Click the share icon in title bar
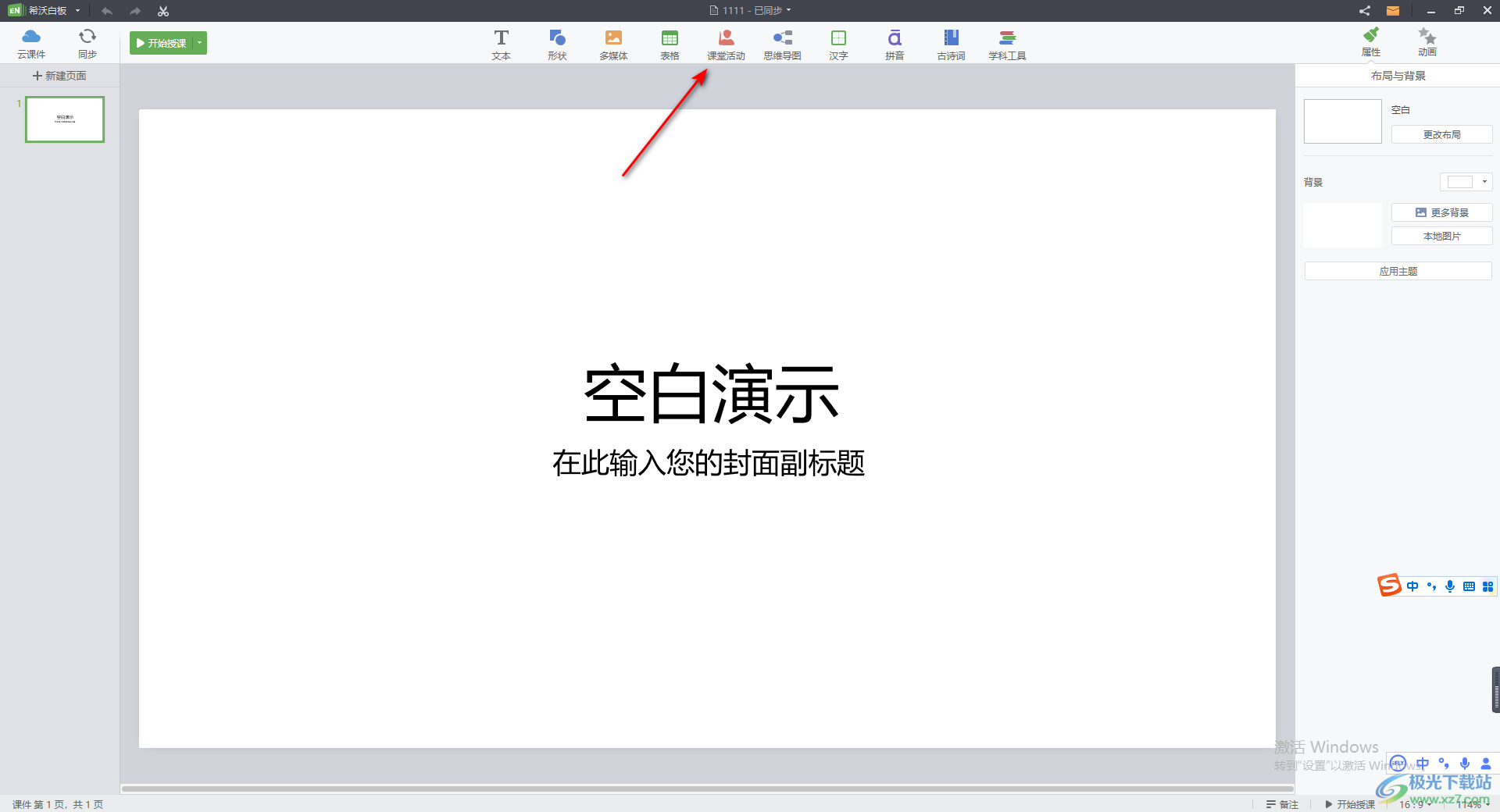This screenshot has height=812, width=1500. (1364, 11)
